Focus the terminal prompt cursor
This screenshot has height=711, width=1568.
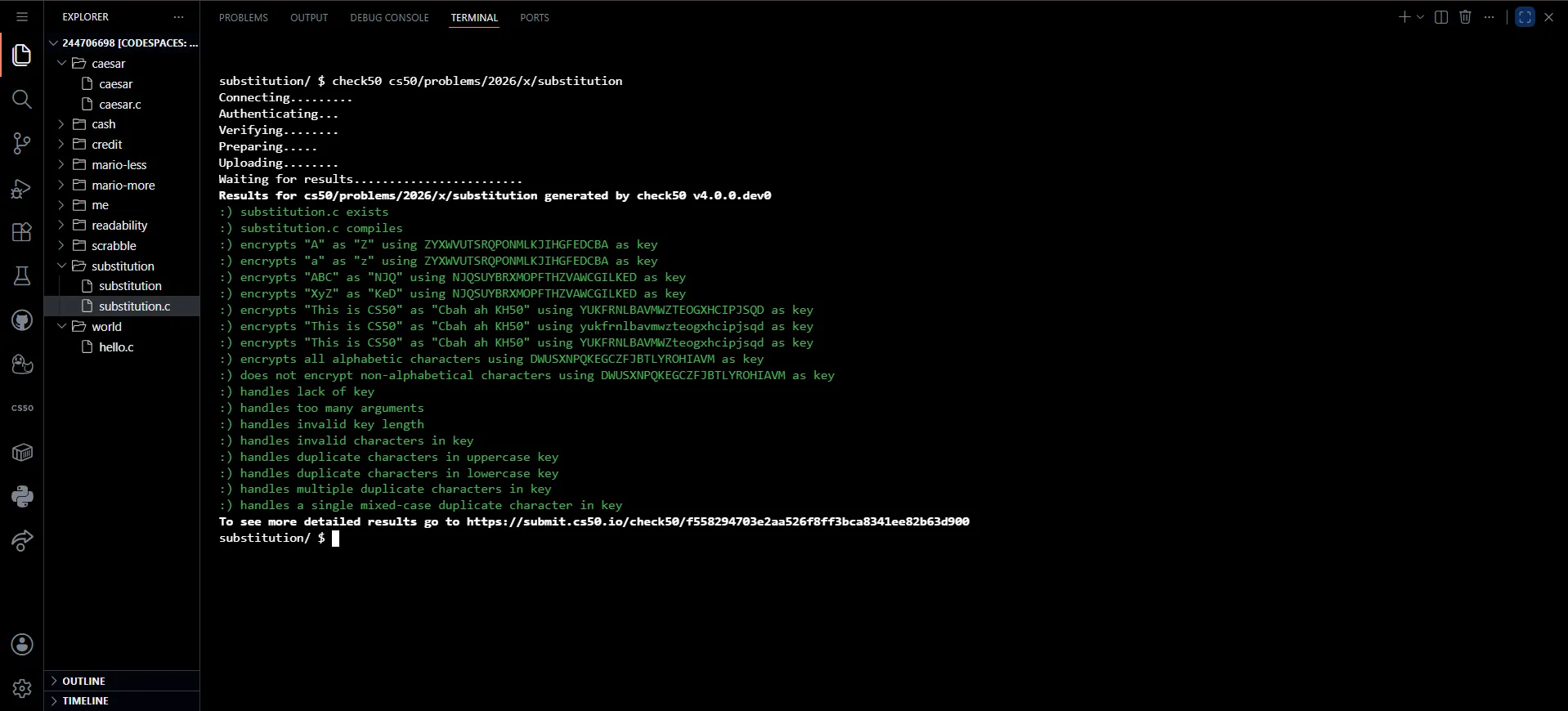tap(335, 538)
